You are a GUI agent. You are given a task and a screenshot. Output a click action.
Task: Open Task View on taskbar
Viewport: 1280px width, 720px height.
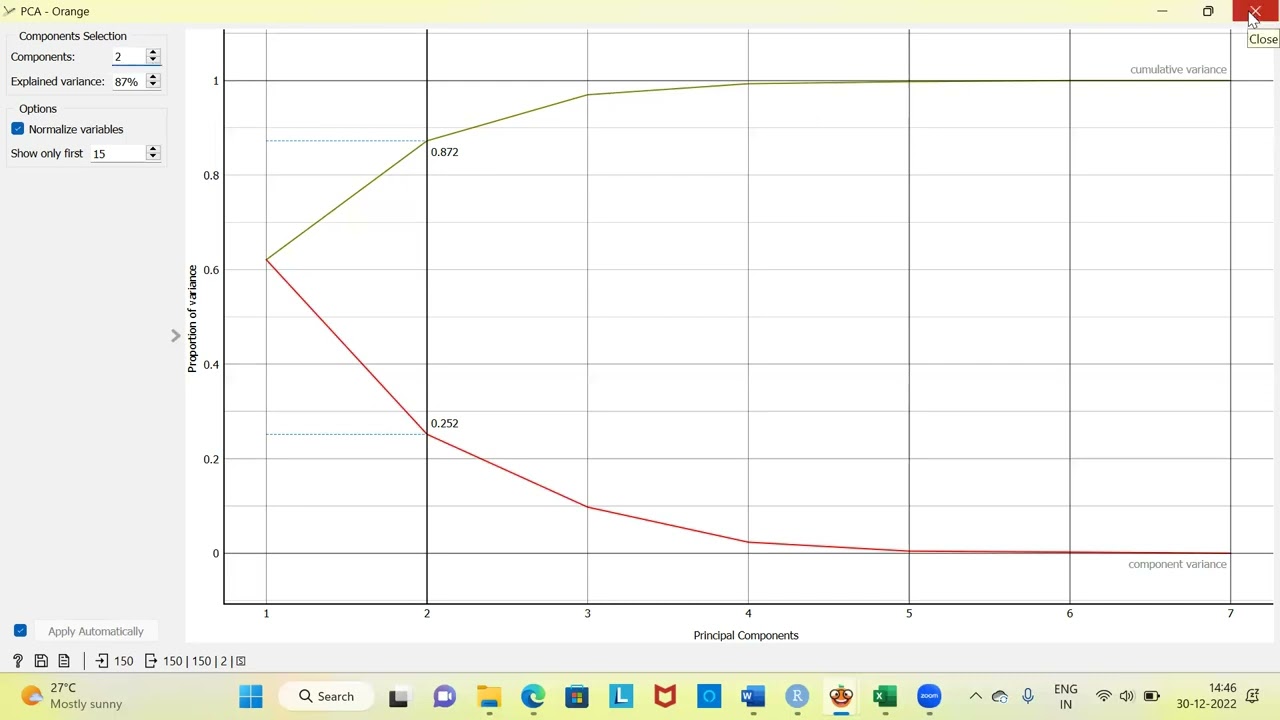[398, 696]
